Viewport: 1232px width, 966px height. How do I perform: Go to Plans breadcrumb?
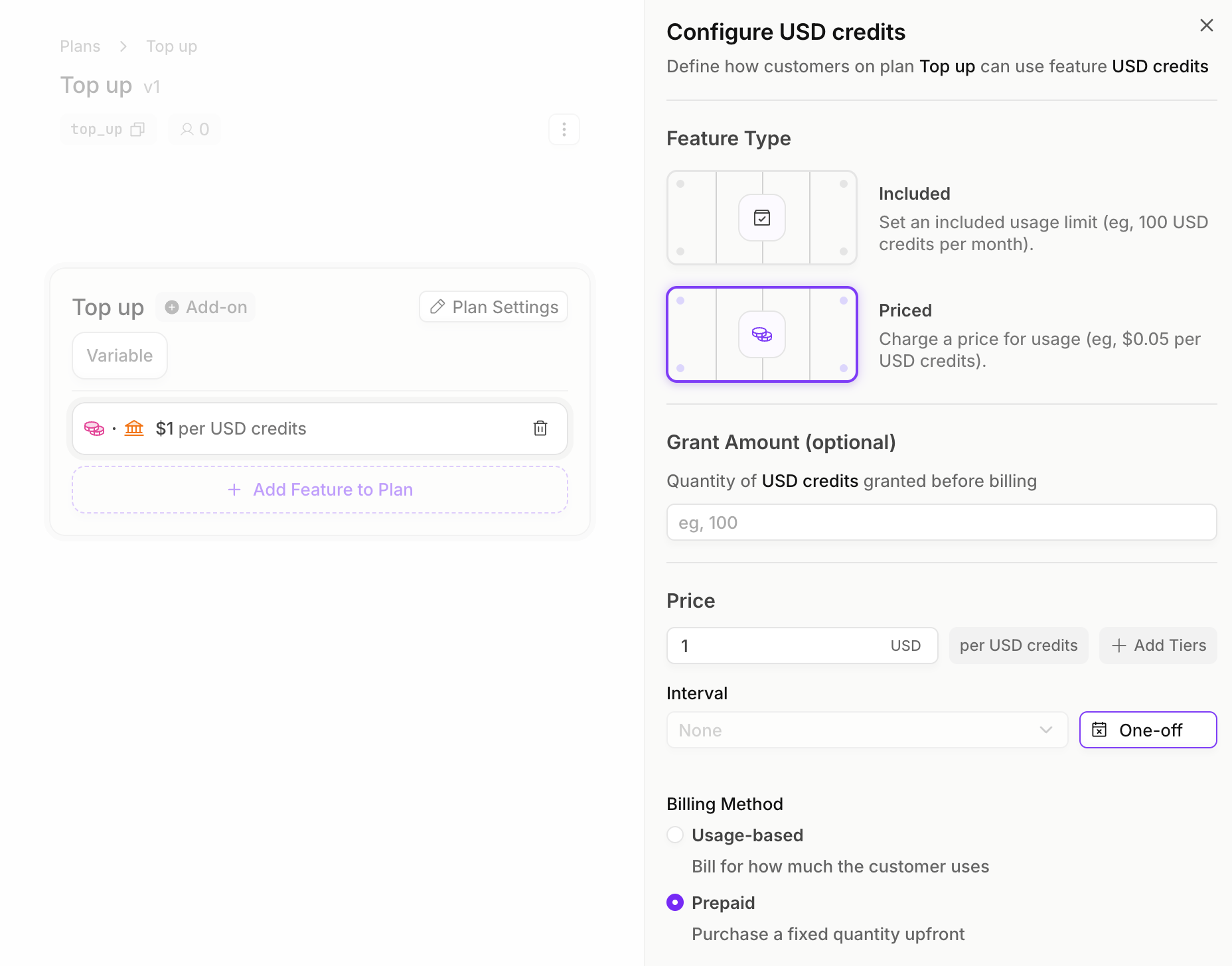click(80, 46)
